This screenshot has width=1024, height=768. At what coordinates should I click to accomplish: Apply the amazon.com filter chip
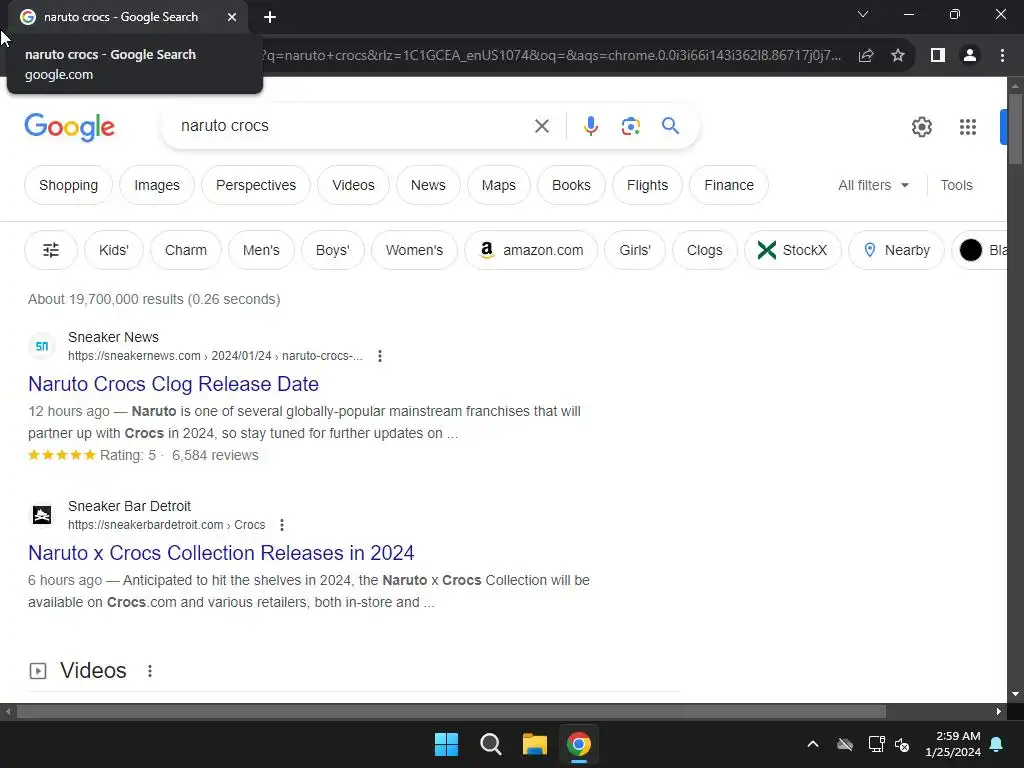pyautogui.click(x=531, y=250)
